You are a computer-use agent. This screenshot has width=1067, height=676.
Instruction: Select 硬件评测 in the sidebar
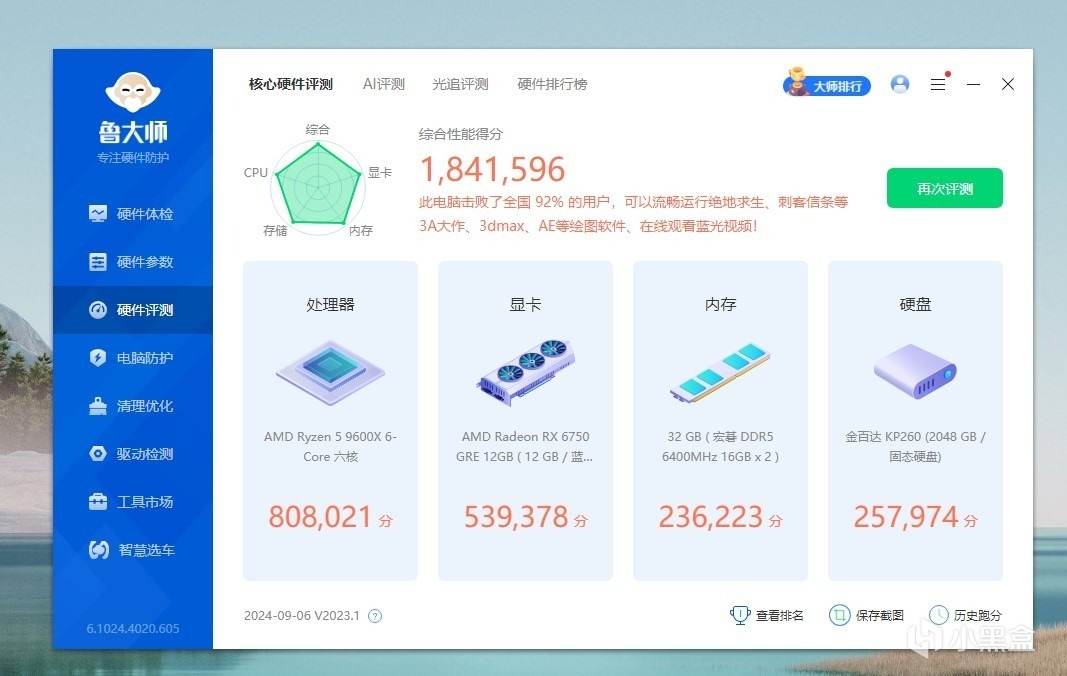tap(133, 310)
